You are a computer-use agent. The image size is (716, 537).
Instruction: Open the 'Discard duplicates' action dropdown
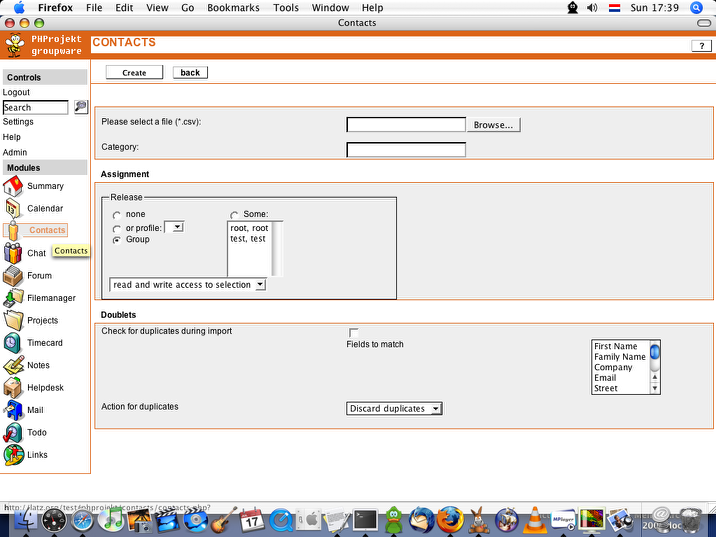point(394,409)
